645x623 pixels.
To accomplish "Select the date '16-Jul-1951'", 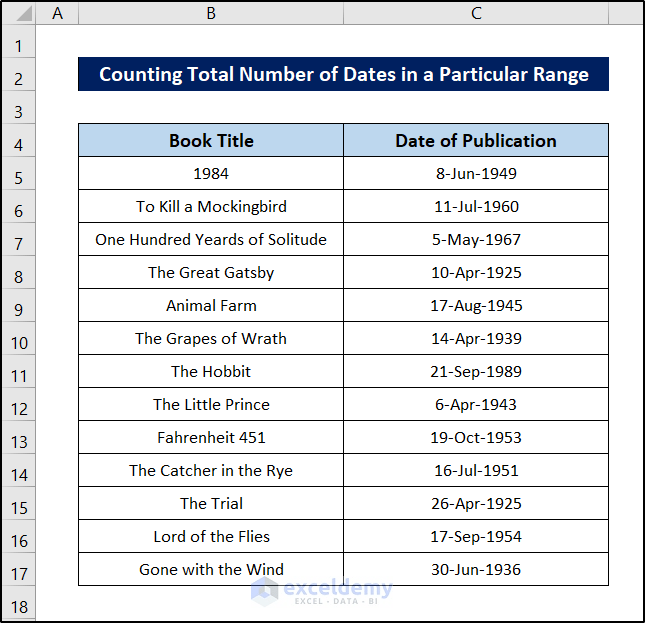I will click(x=476, y=470).
